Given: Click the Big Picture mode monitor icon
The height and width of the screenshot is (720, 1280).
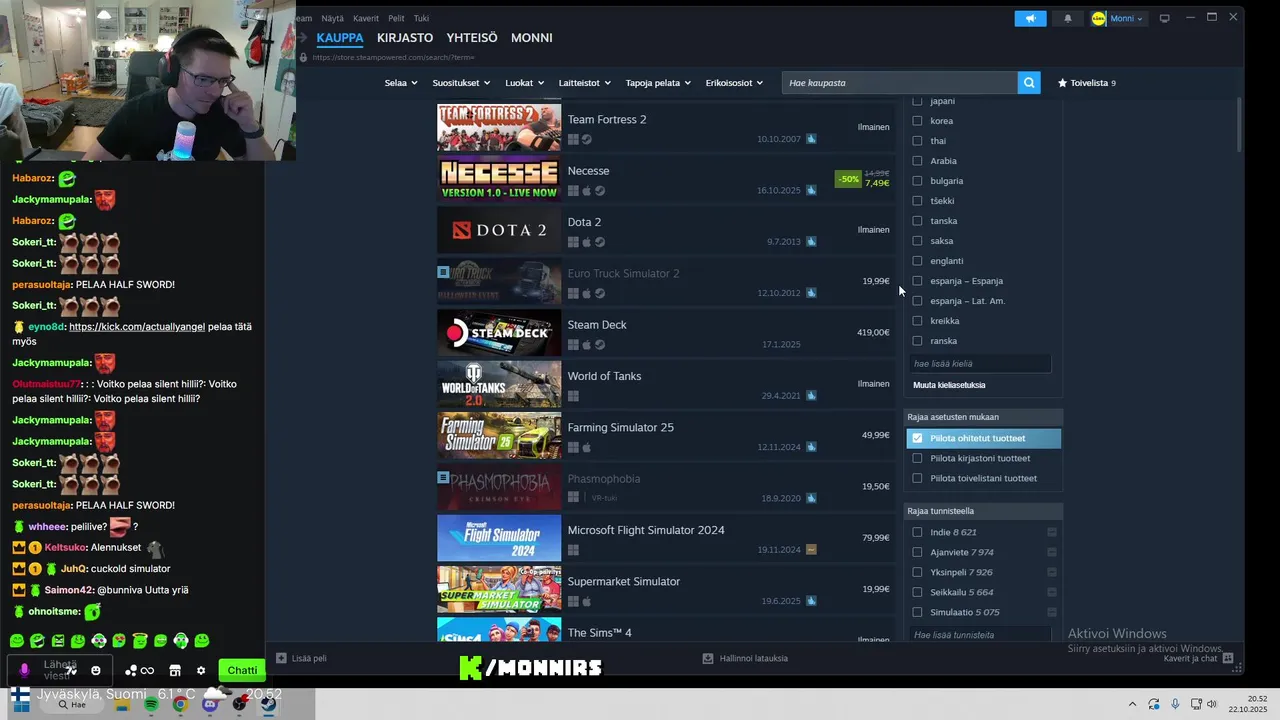Looking at the screenshot, I should (x=1164, y=18).
